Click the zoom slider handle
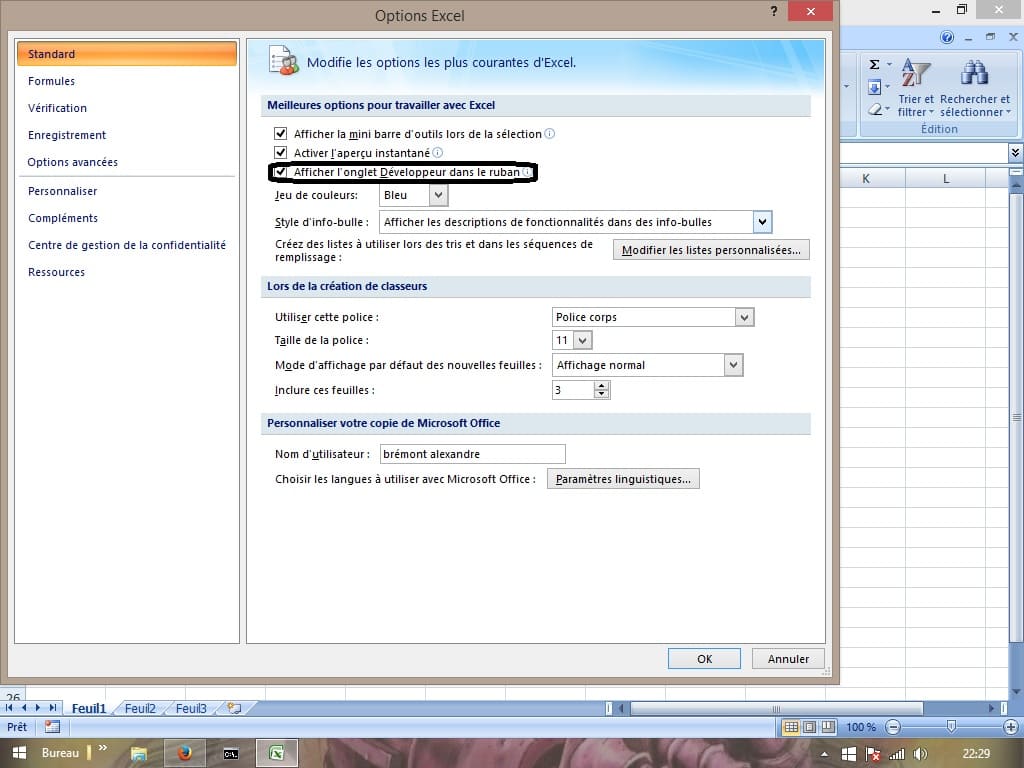The height and width of the screenshot is (768, 1024). pyautogui.click(x=951, y=727)
